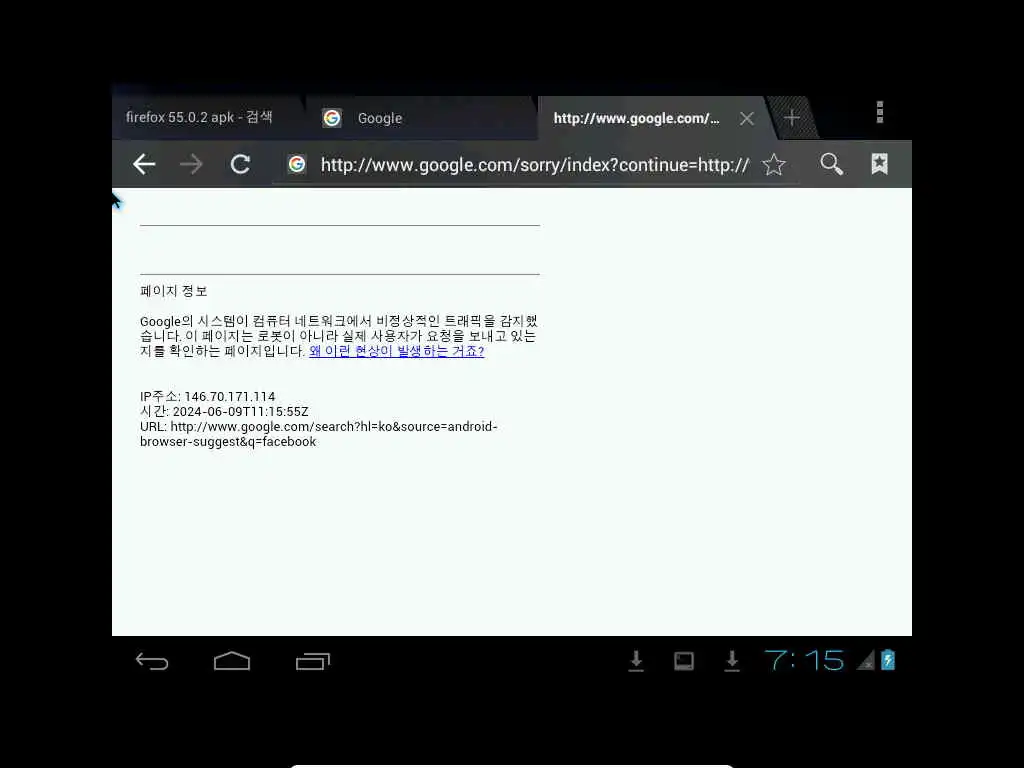The height and width of the screenshot is (768, 1024).
Task: Click the IP address 146.70.171.114 text
Action: (x=230, y=396)
